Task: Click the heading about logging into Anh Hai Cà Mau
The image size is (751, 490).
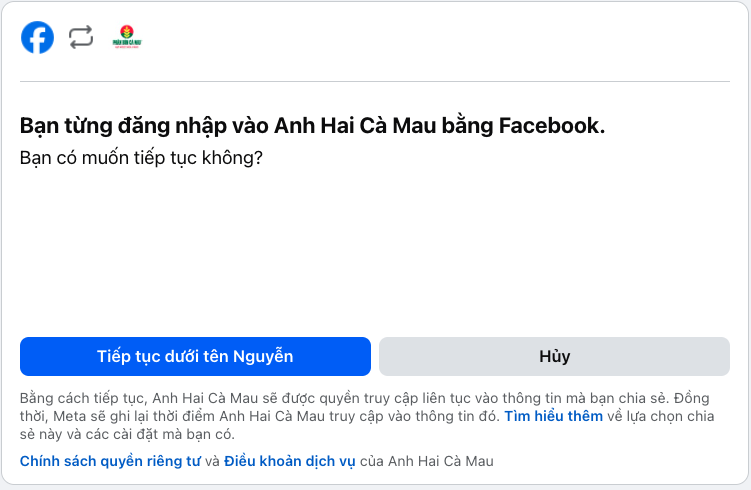Action: point(312,126)
